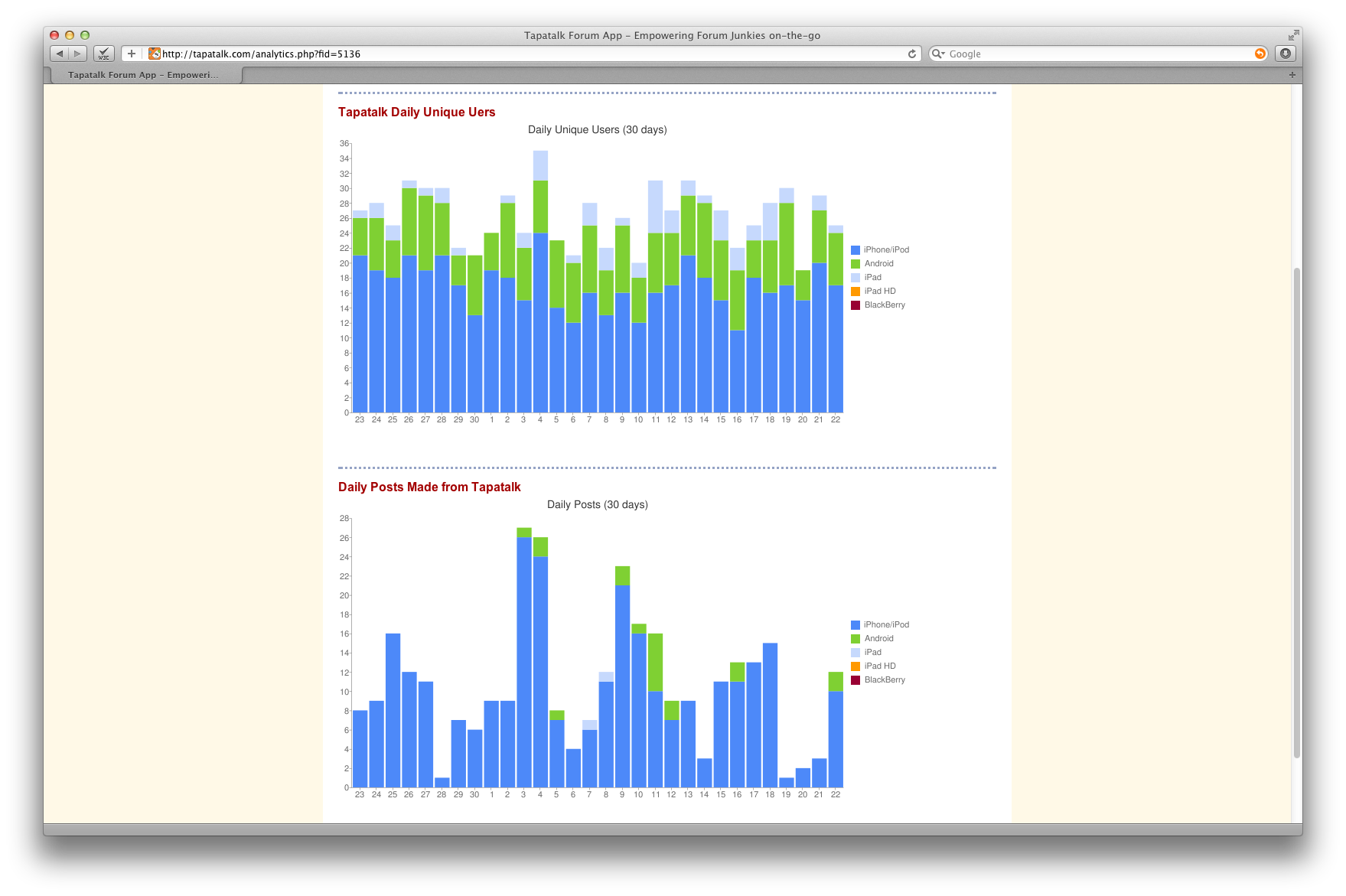This screenshot has width=1346, height=896.
Task: Go back to the previous page
Action: point(59,54)
